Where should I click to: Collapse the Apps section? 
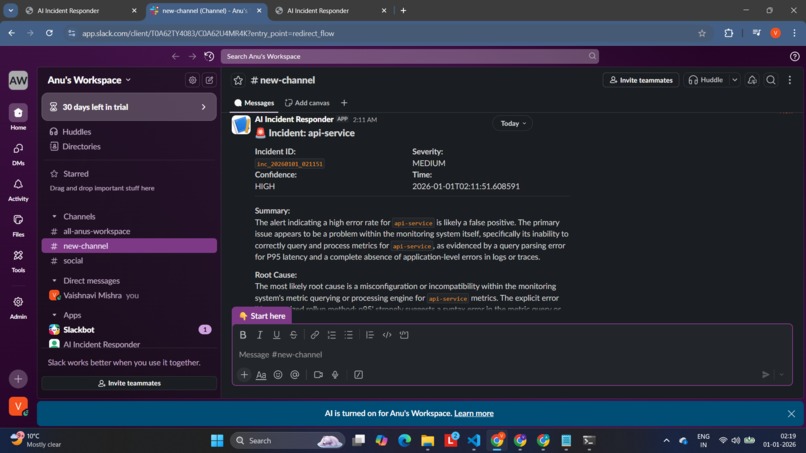pyautogui.click(x=54, y=315)
